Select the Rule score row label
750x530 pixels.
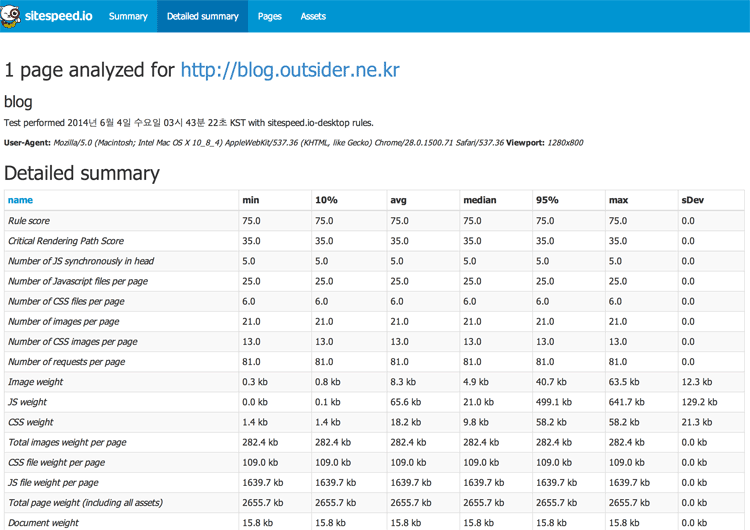[29, 221]
